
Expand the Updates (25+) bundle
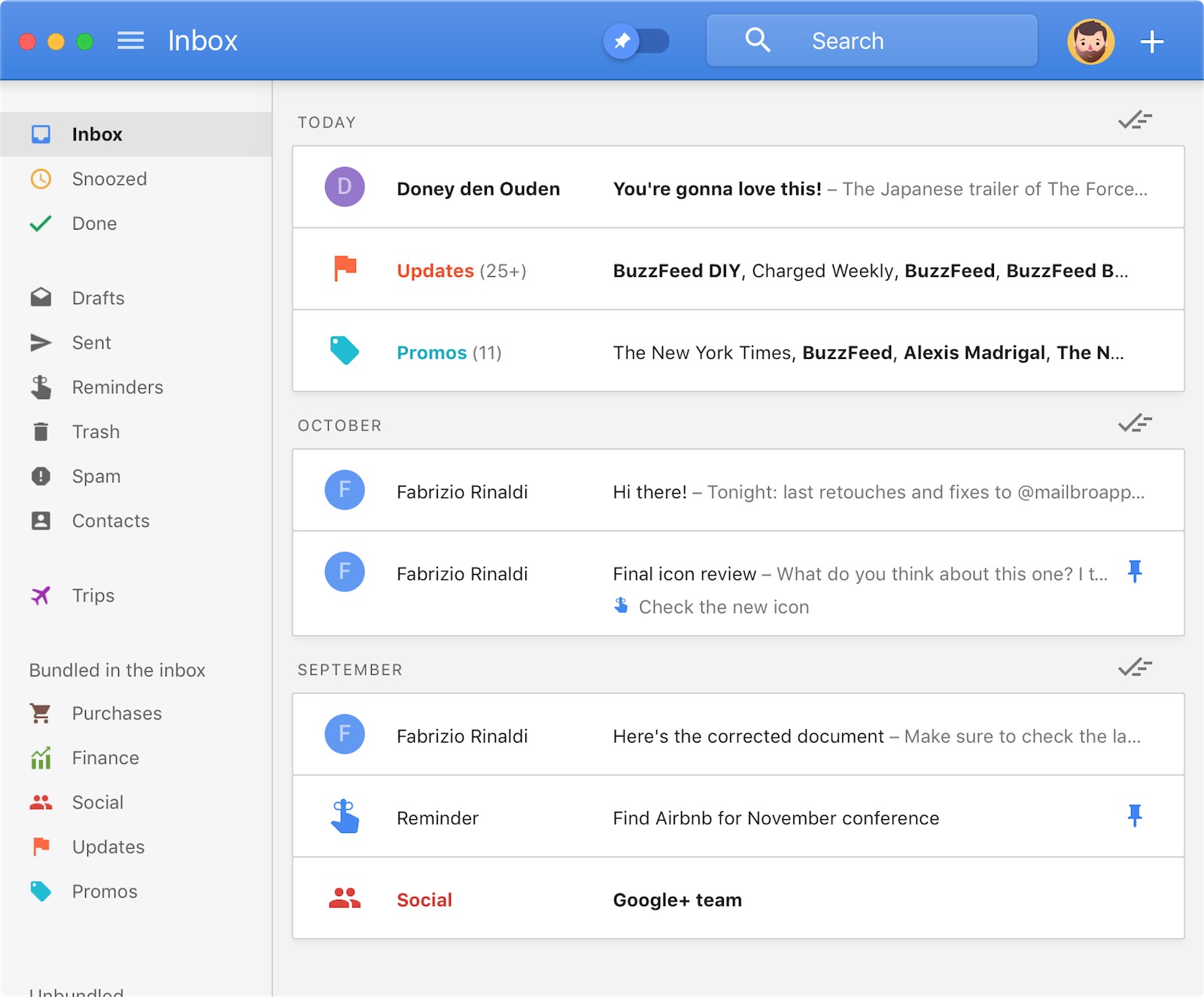[x=738, y=269]
